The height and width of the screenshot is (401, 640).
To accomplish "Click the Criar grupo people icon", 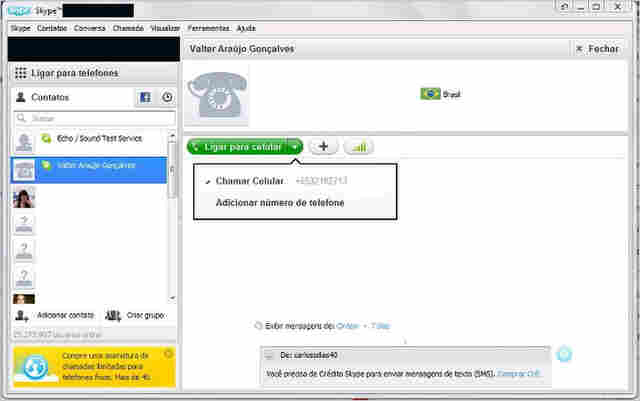I will click(113, 316).
